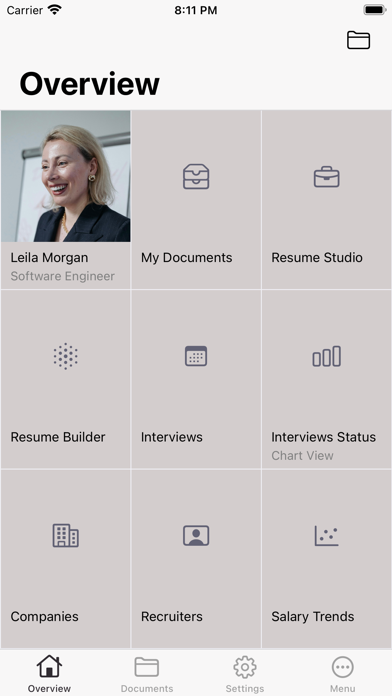Click the Resume Builder label
This screenshot has height=696, width=392.
58,437
